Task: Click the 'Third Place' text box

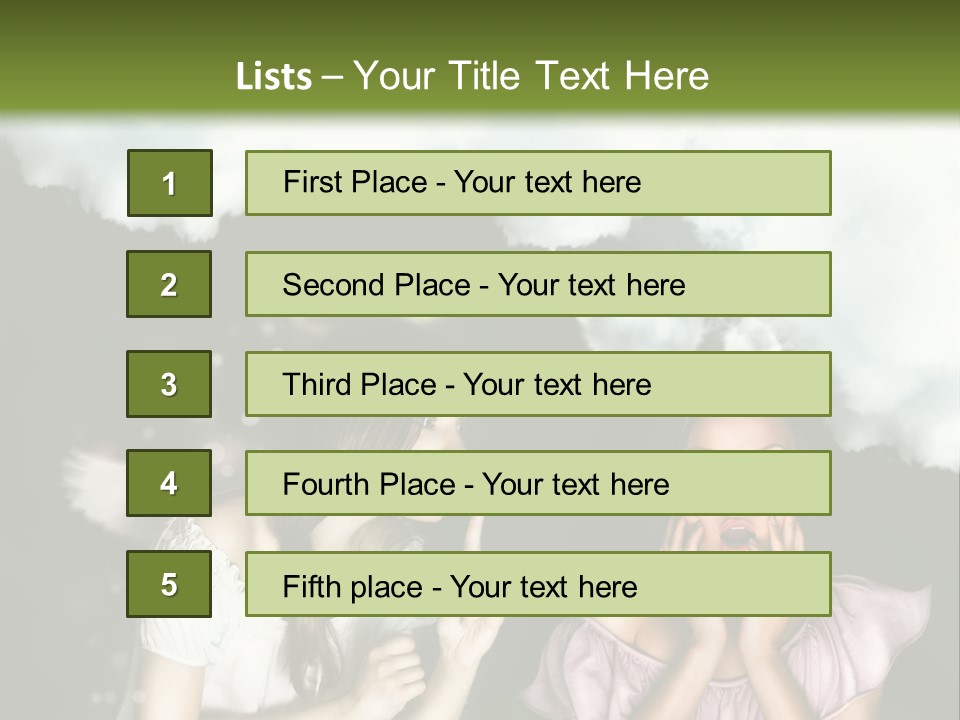Action: [x=538, y=384]
